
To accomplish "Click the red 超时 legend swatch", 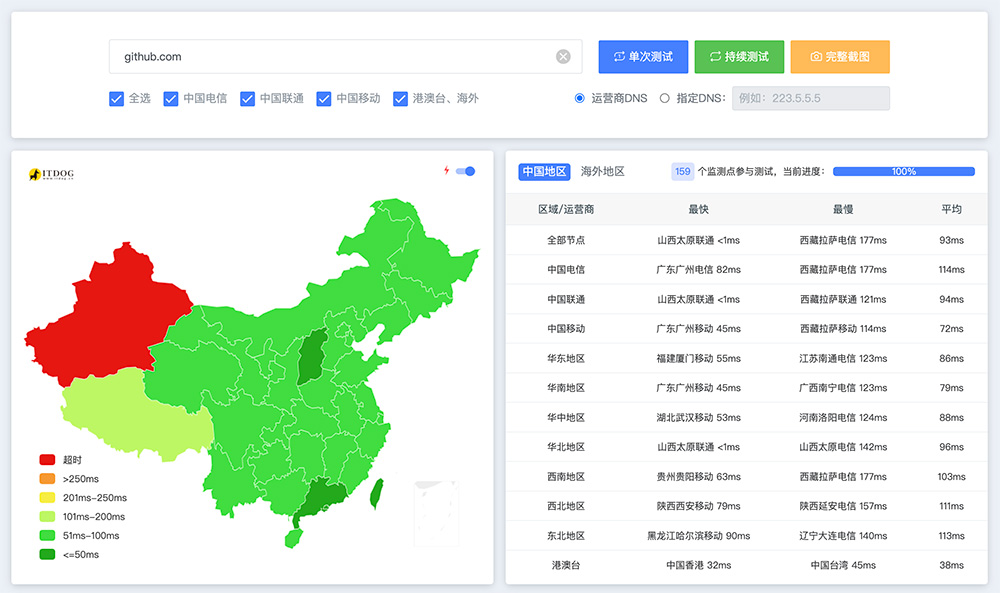I will (x=47, y=460).
